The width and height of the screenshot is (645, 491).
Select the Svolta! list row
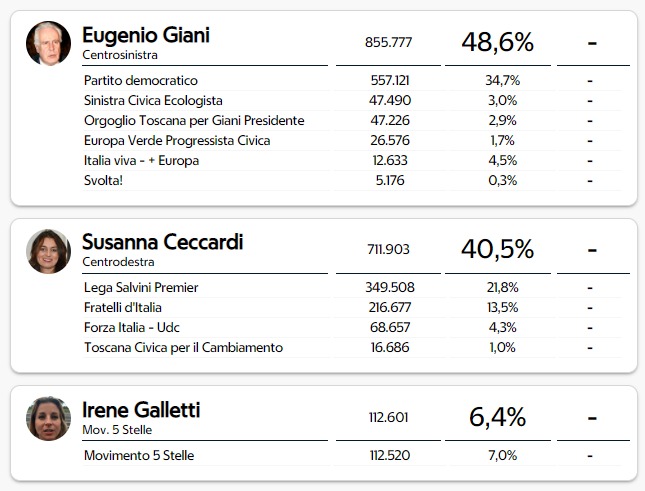pyautogui.click(x=353, y=181)
